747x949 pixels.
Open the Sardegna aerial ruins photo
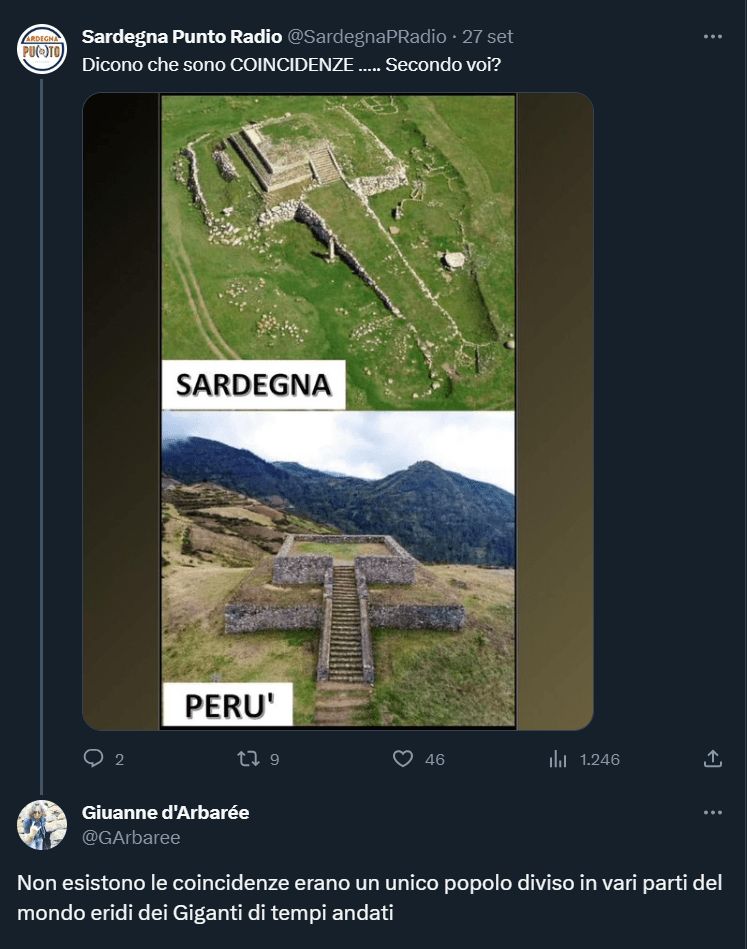[338, 250]
